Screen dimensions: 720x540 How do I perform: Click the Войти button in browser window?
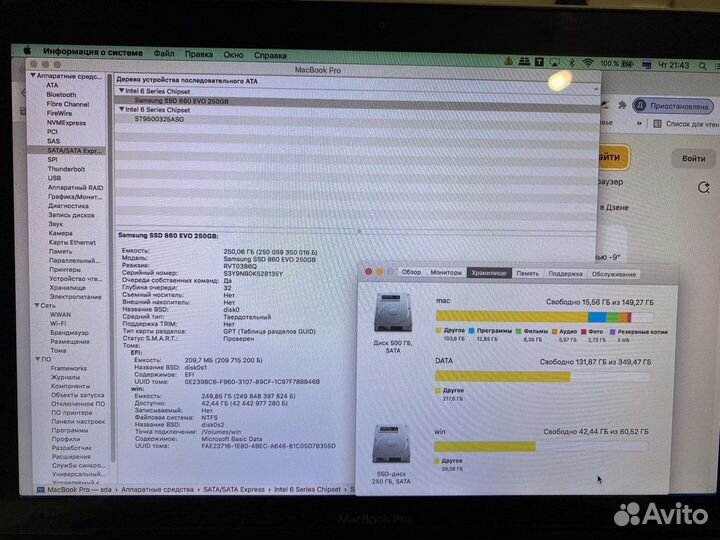(693, 158)
